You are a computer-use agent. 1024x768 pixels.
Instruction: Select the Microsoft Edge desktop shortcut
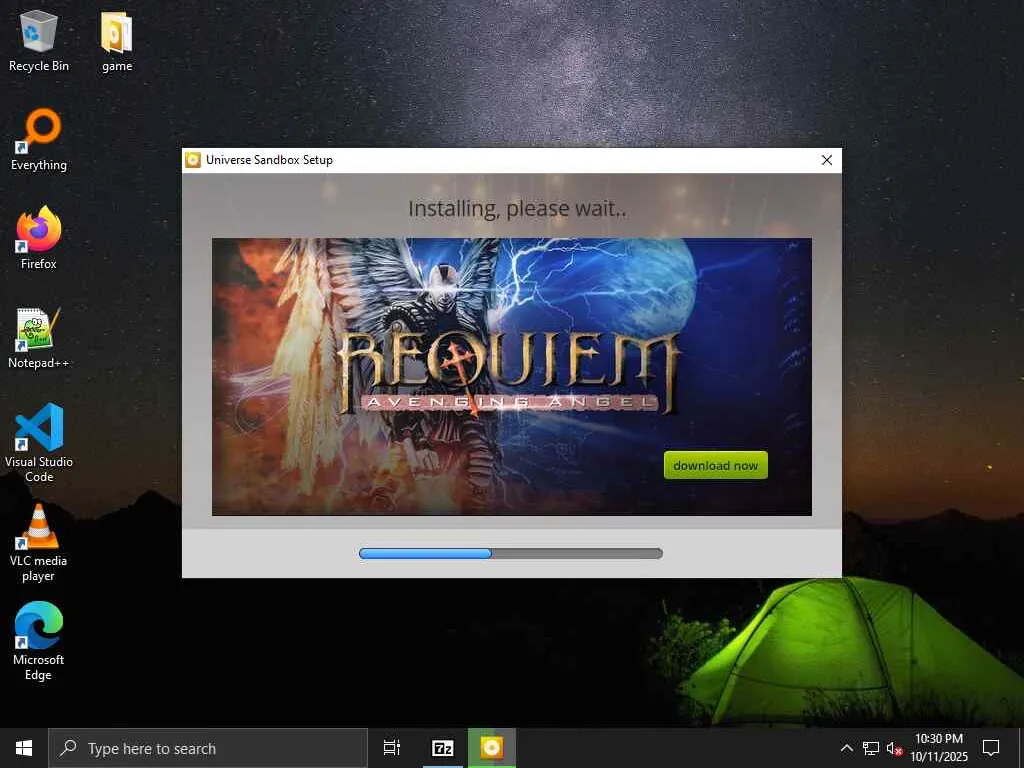(x=39, y=641)
